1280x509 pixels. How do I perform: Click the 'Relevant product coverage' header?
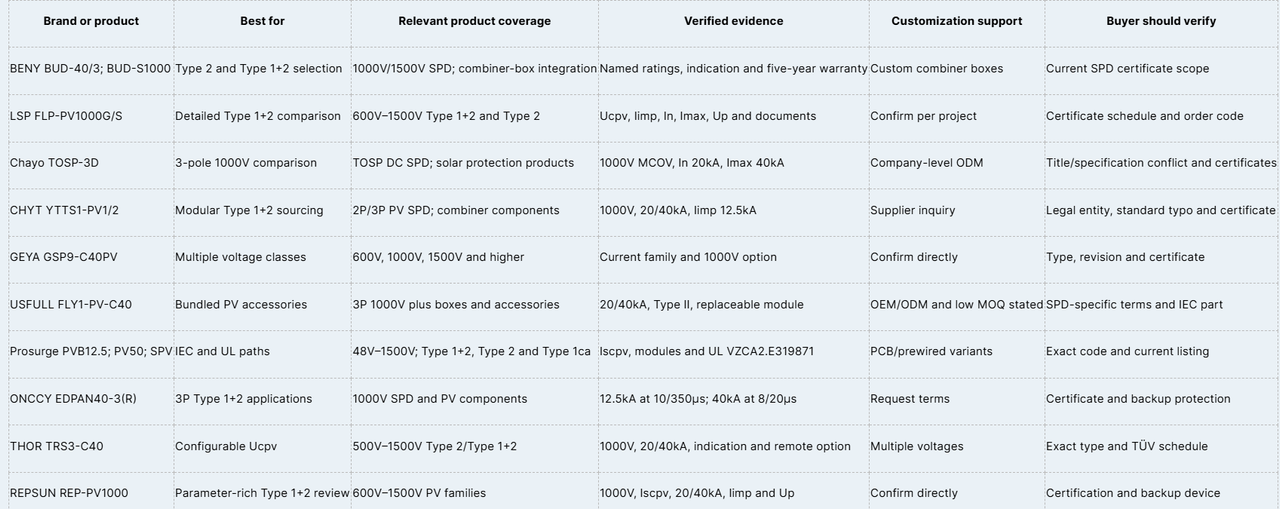pyautogui.click(x=474, y=21)
